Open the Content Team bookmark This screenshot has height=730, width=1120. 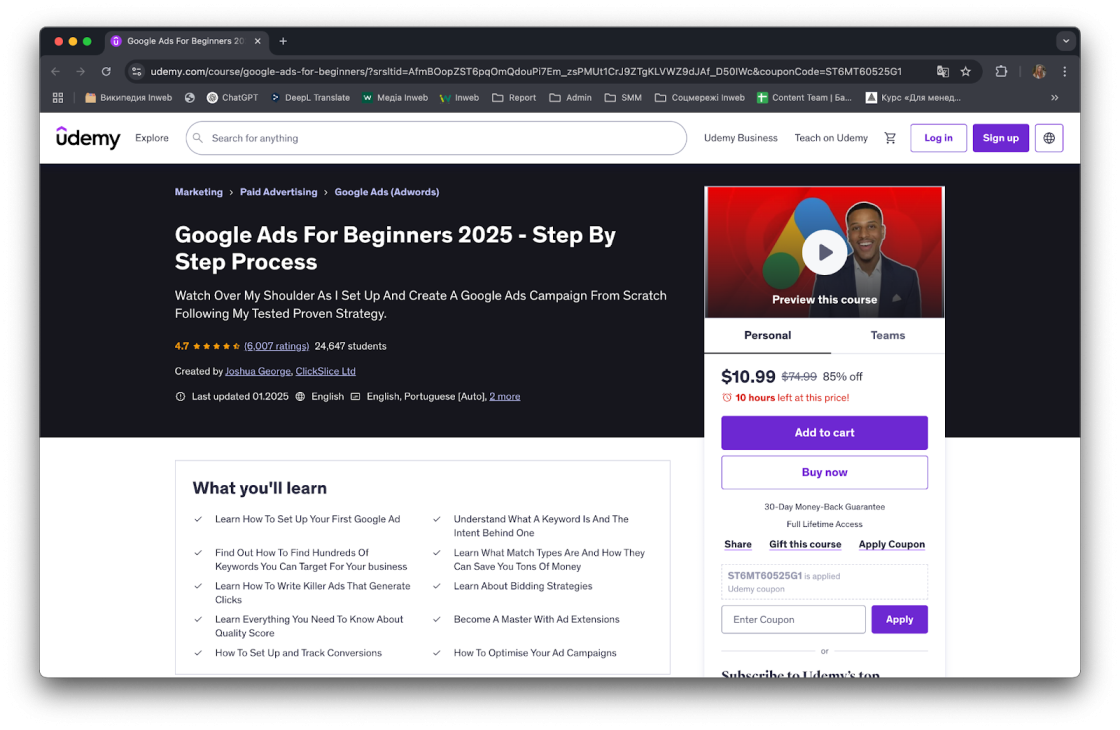click(x=804, y=98)
